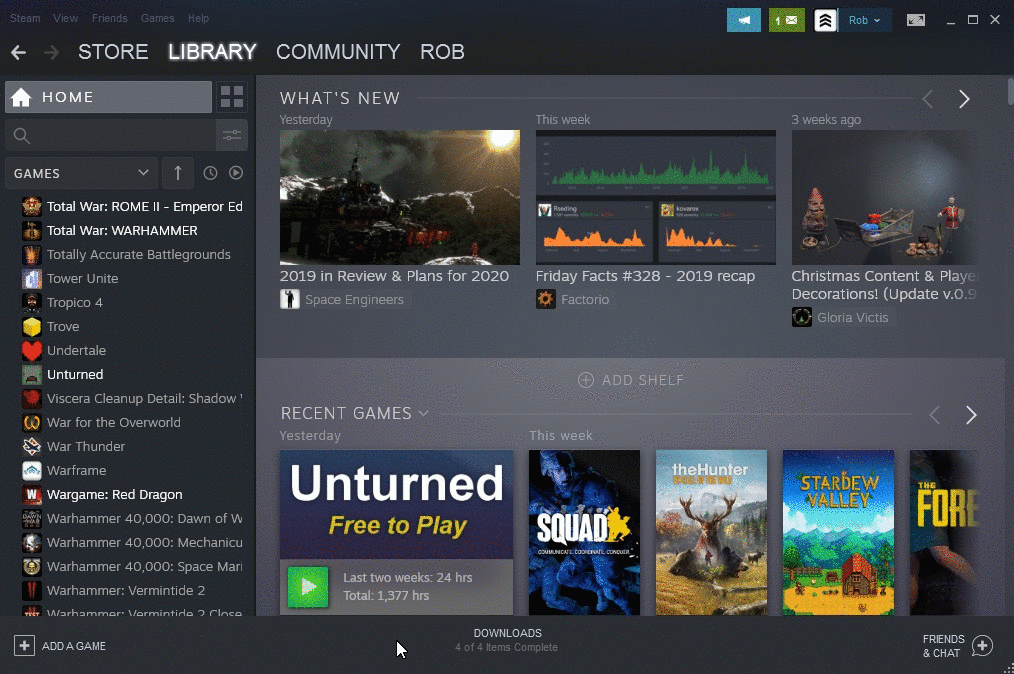This screenshot has width=1014, height=674.
Task: Click the Tropico 4 list icon
Action: tap(32, 303)
